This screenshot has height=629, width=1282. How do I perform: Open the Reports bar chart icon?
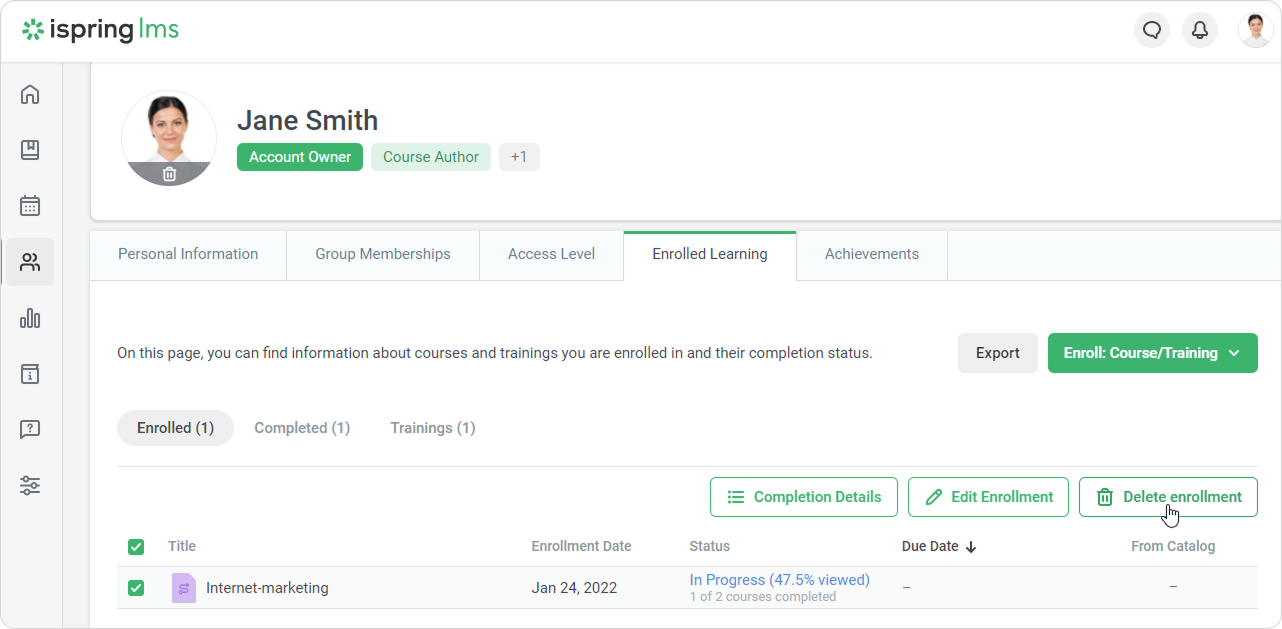[30, 319]
